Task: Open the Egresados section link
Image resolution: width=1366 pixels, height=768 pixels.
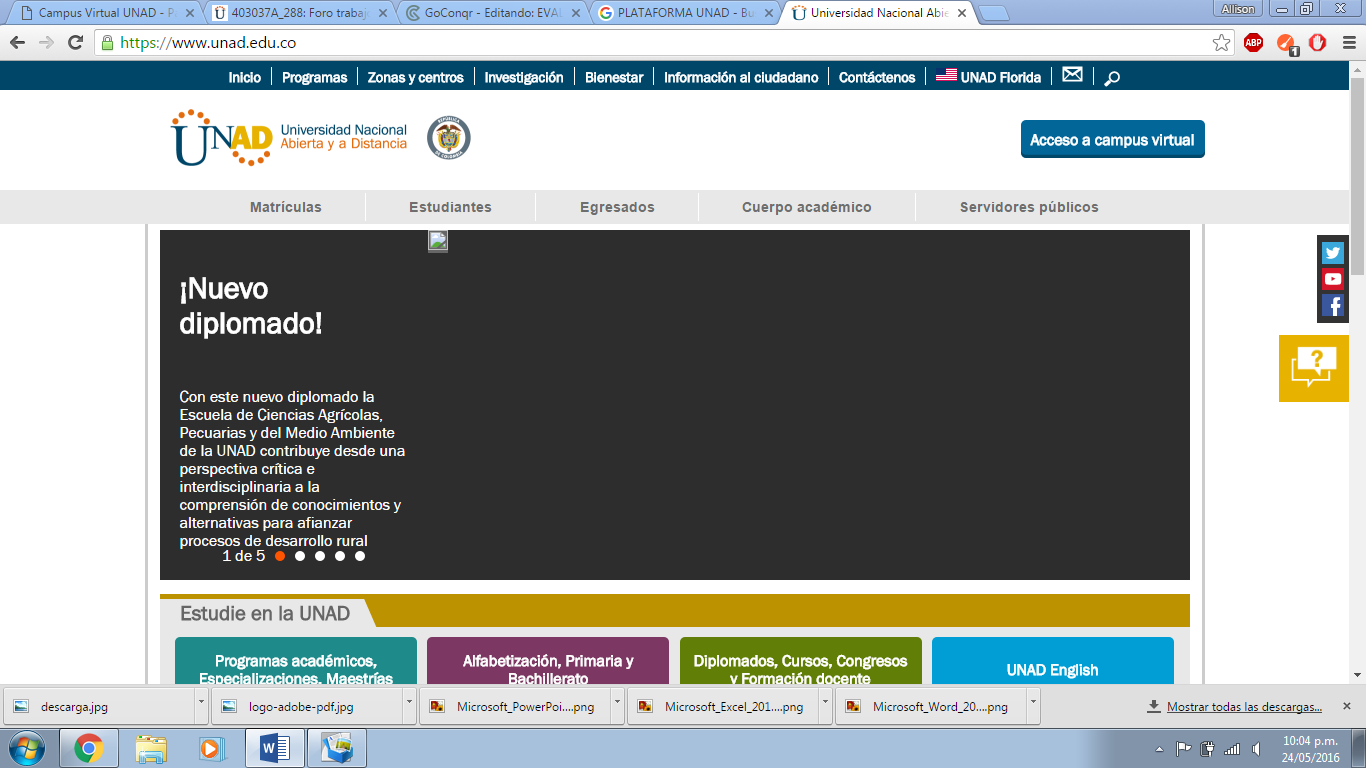Action: pyautogui.click(x=617, y=207)
